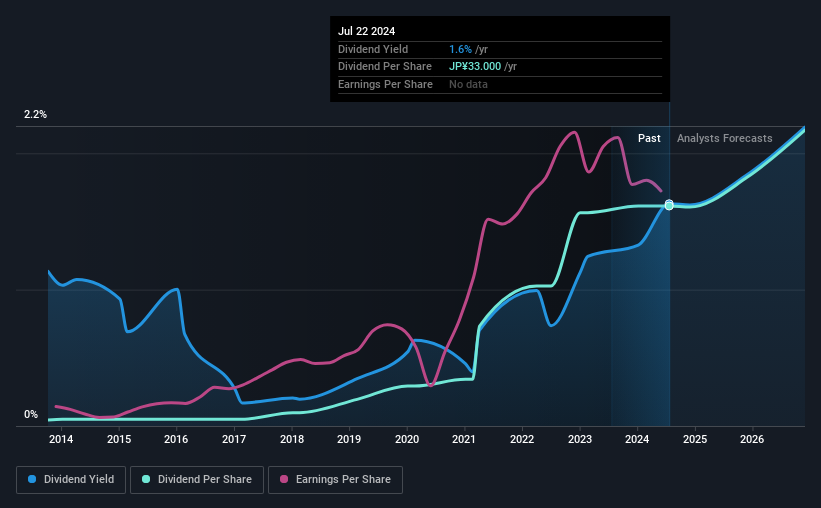Toggle the Earnings Per Share legend button

point(335,480)
